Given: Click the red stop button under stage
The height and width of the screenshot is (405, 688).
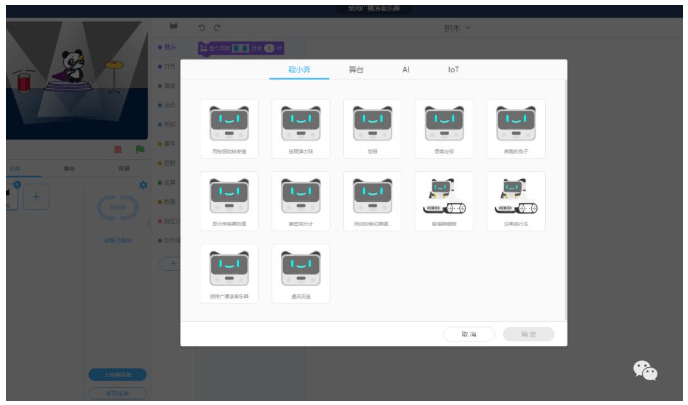Looking at the screenshot, I should pos(118,150).
